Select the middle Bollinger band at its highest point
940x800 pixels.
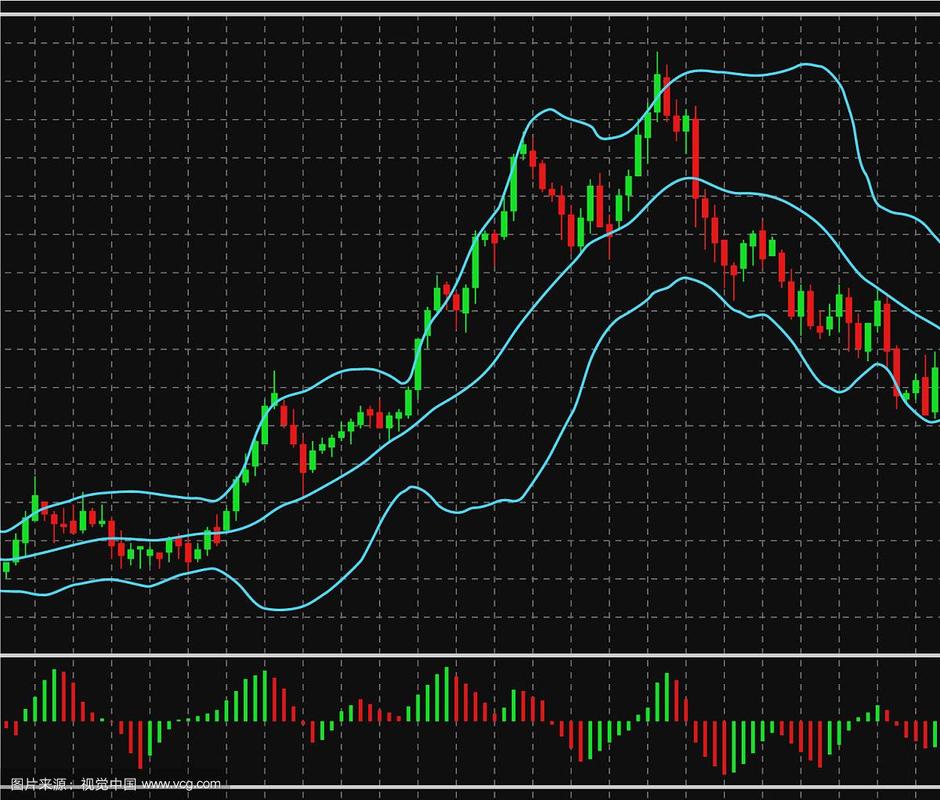[692, 179]
